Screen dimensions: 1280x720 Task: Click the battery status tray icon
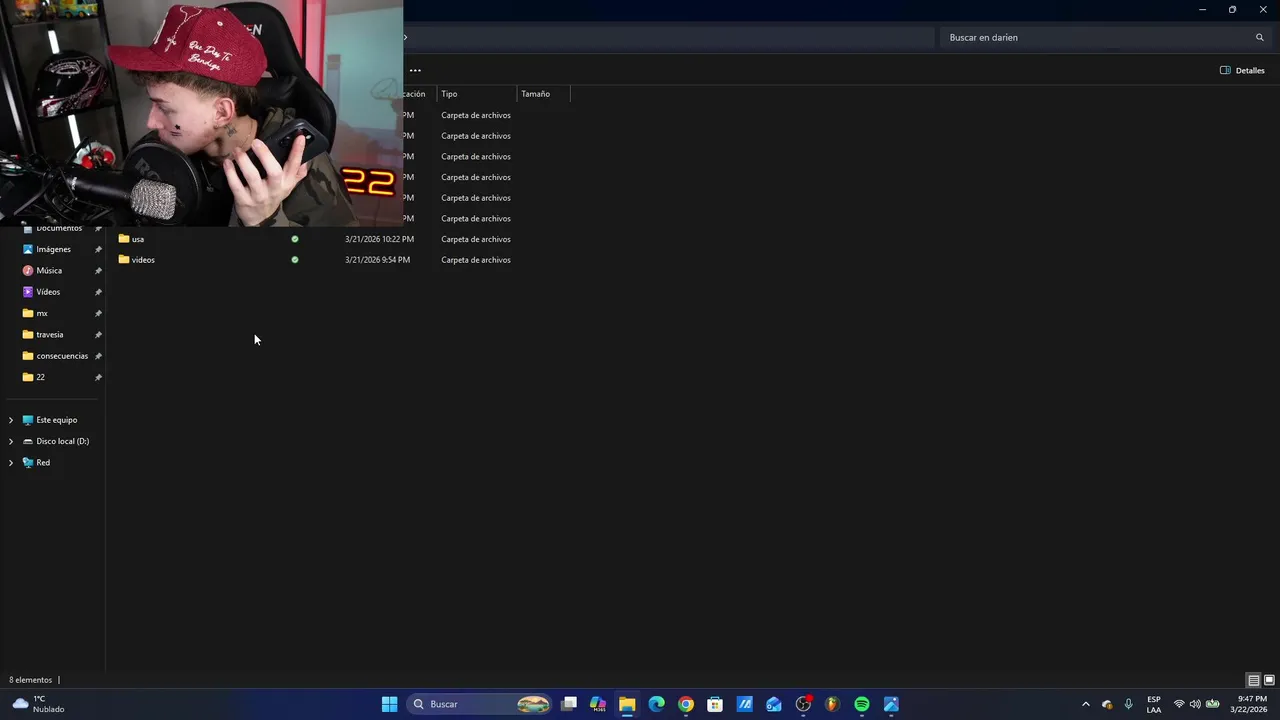tap(1213, 704)
